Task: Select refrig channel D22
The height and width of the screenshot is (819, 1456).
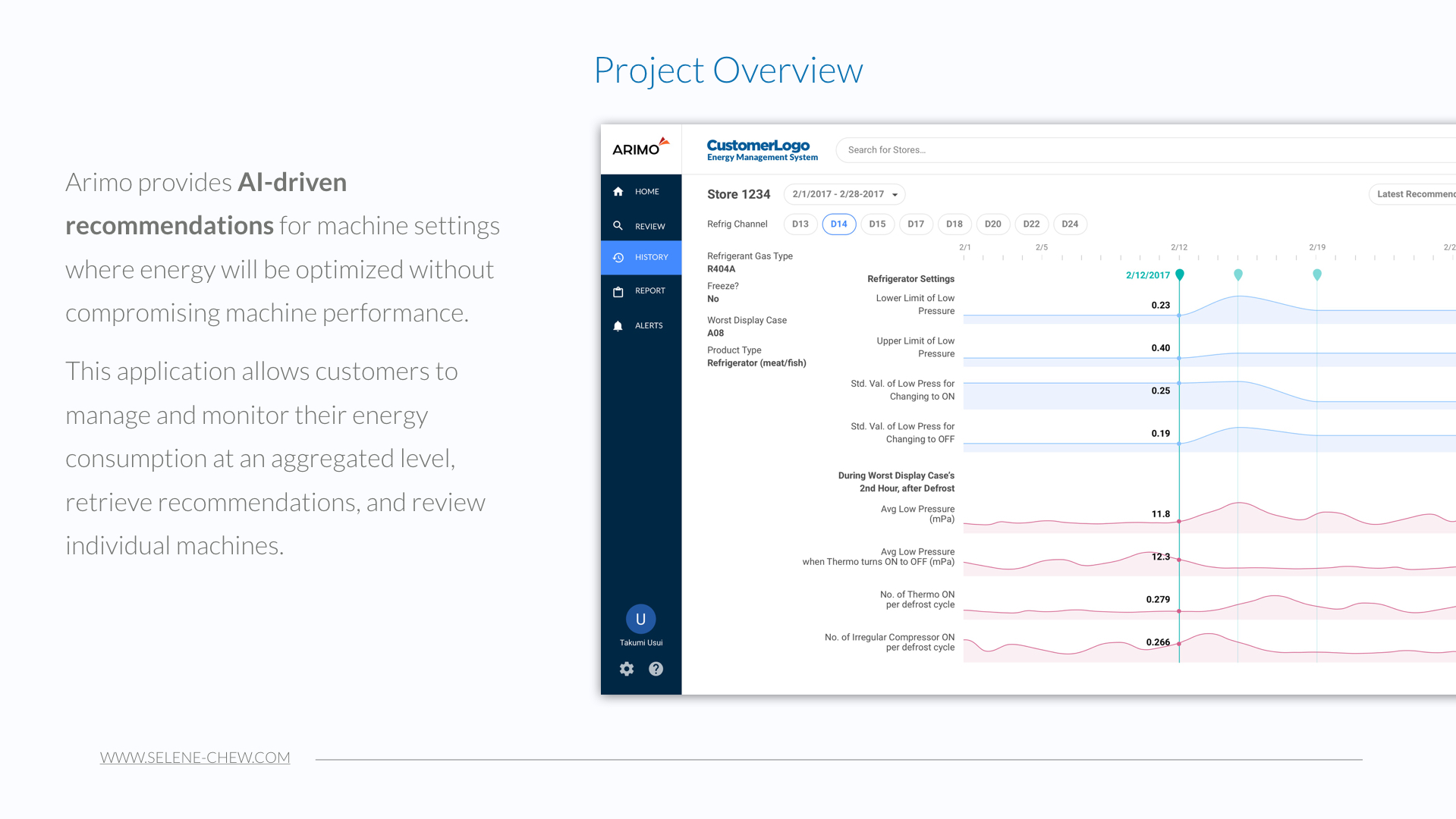Action: point(1032,224)
